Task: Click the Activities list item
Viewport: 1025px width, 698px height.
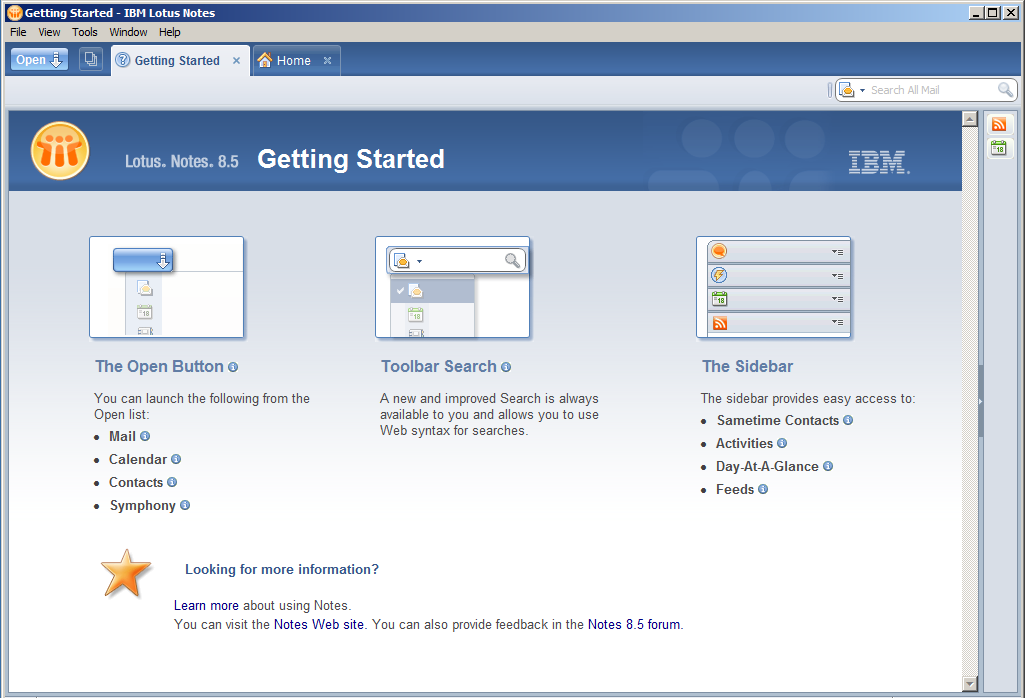Action: coord(745,444)
